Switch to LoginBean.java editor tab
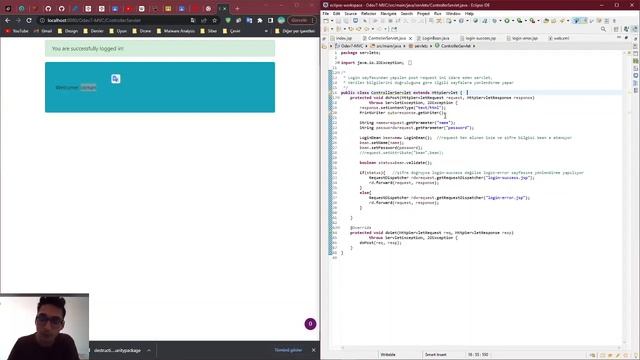Image resolution: width=640 pixels, height=360 pixels. click(433, 38)
